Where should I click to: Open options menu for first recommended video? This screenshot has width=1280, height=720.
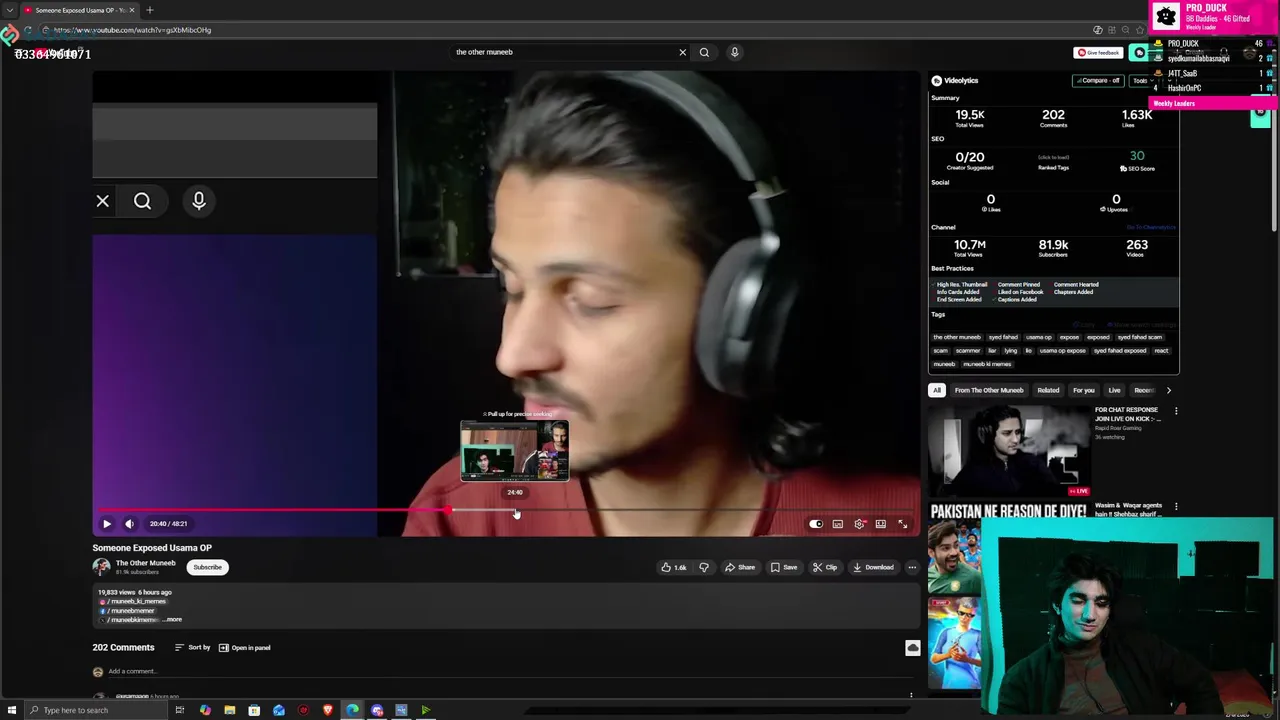(x=1176, y=411)
